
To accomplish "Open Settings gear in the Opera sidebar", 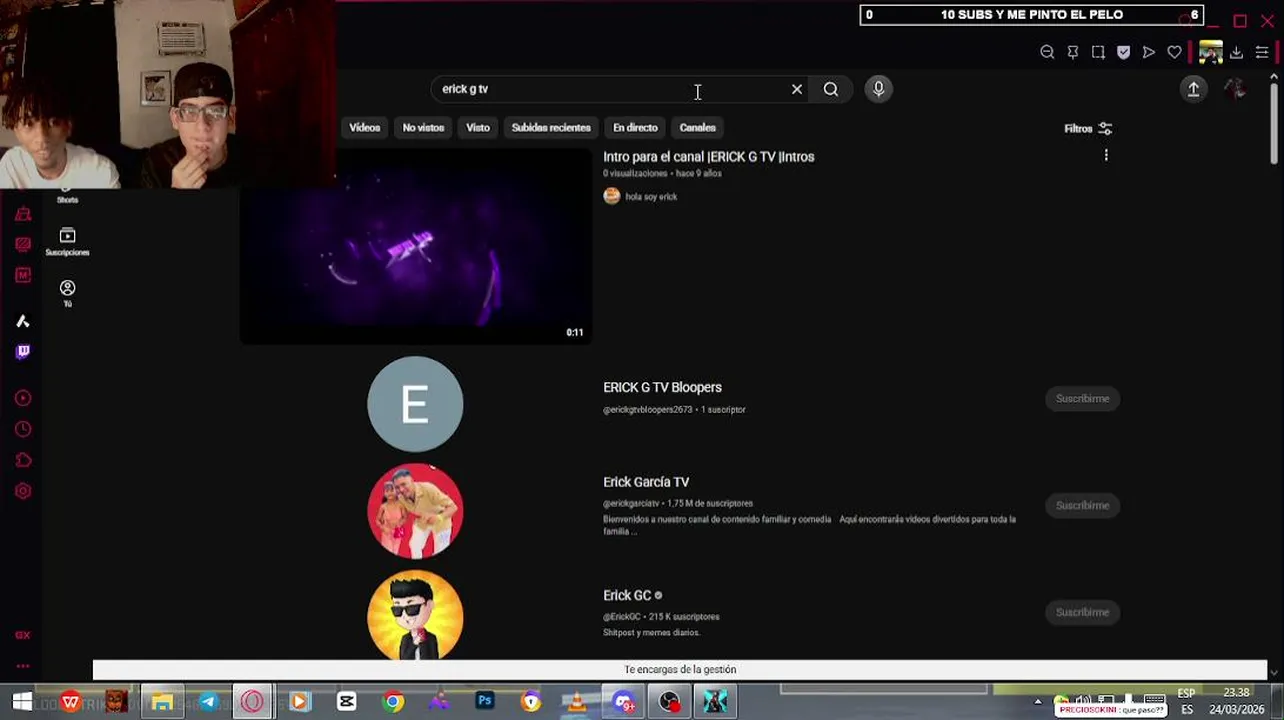I will click(23, 491).
